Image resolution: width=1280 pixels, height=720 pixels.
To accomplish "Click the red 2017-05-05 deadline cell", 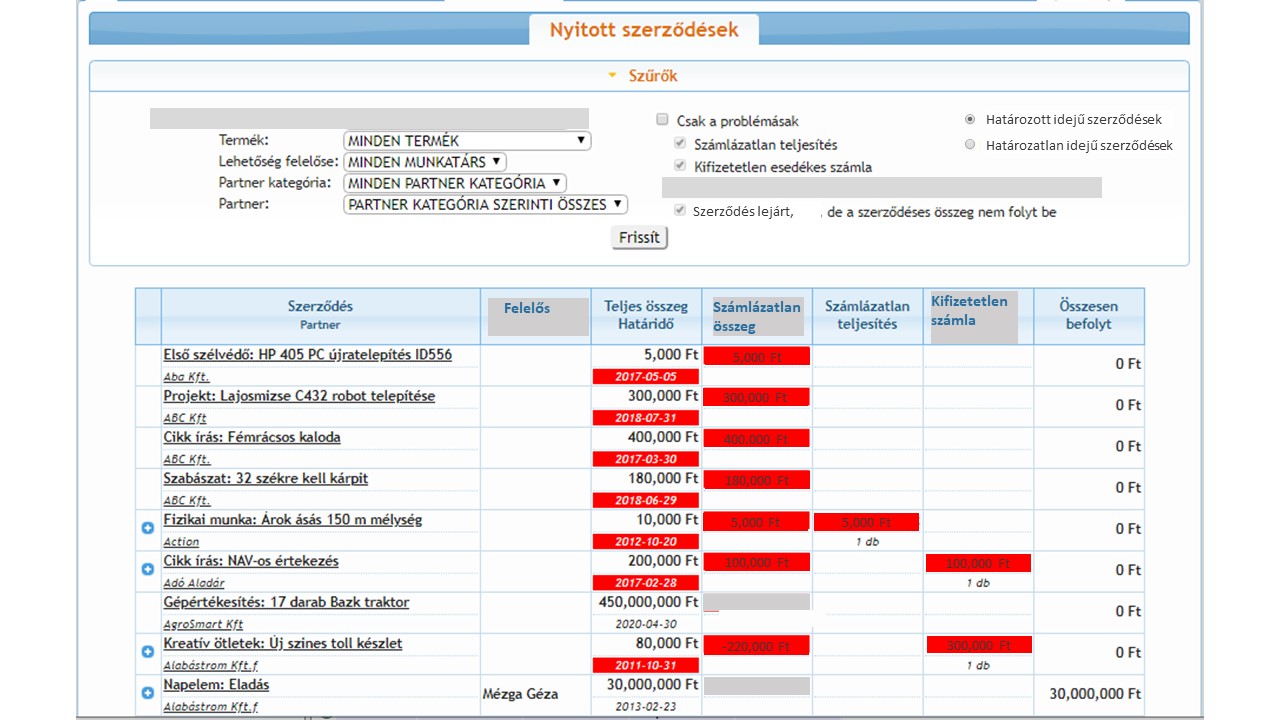I will (645, 377).
